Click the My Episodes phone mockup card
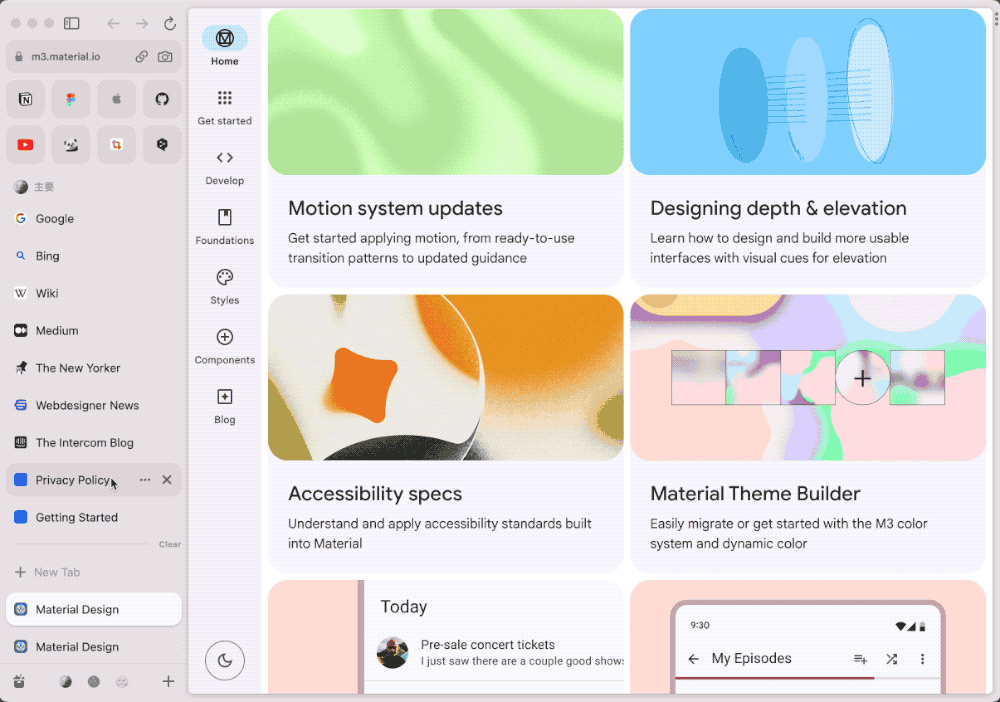 tap(808, 637)
